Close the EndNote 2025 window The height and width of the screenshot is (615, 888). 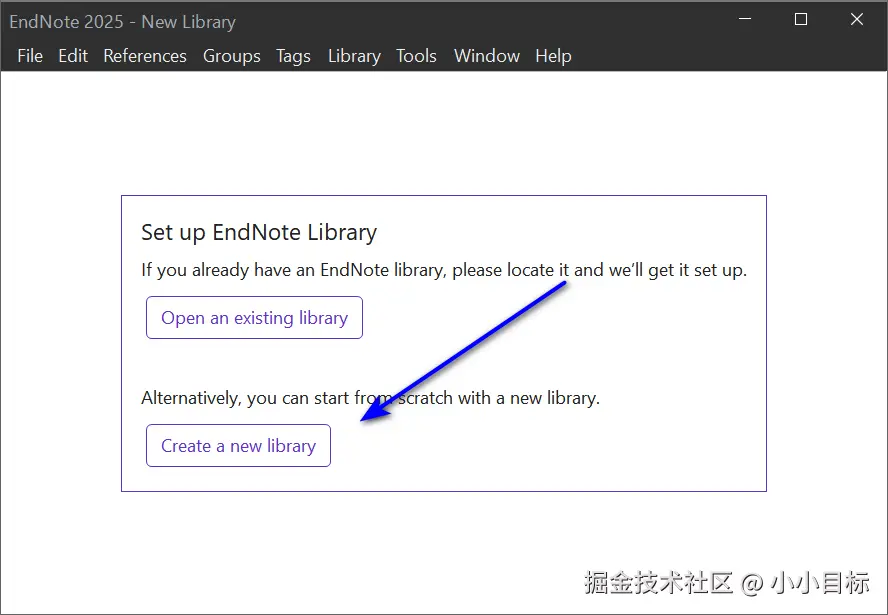857,19
